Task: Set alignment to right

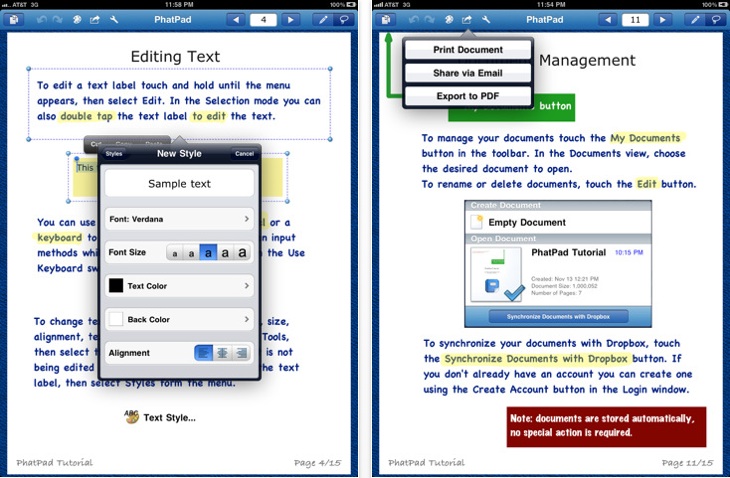Action: tap(242, 353)
